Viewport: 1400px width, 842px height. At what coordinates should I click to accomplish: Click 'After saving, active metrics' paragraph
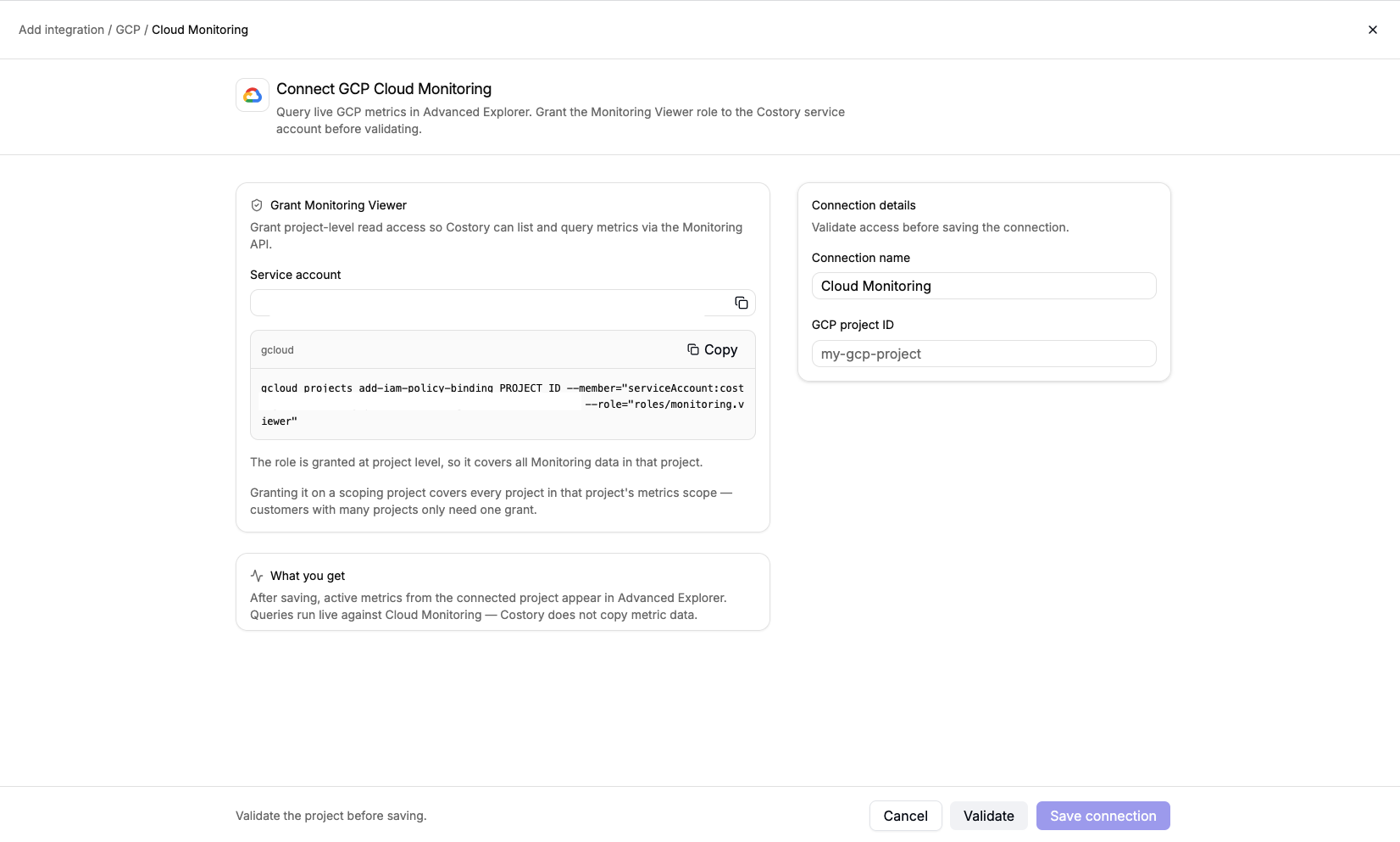pos(488,606)
